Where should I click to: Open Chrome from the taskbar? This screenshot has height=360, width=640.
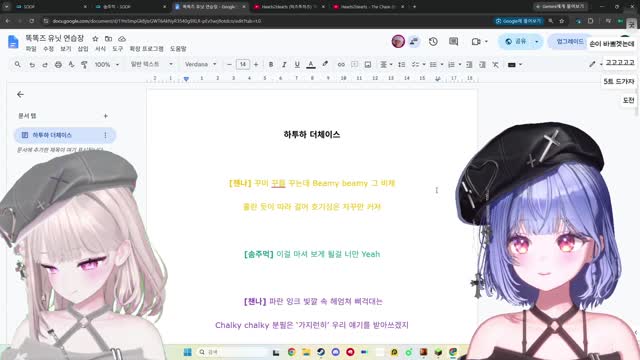click(x=291, y=352)
